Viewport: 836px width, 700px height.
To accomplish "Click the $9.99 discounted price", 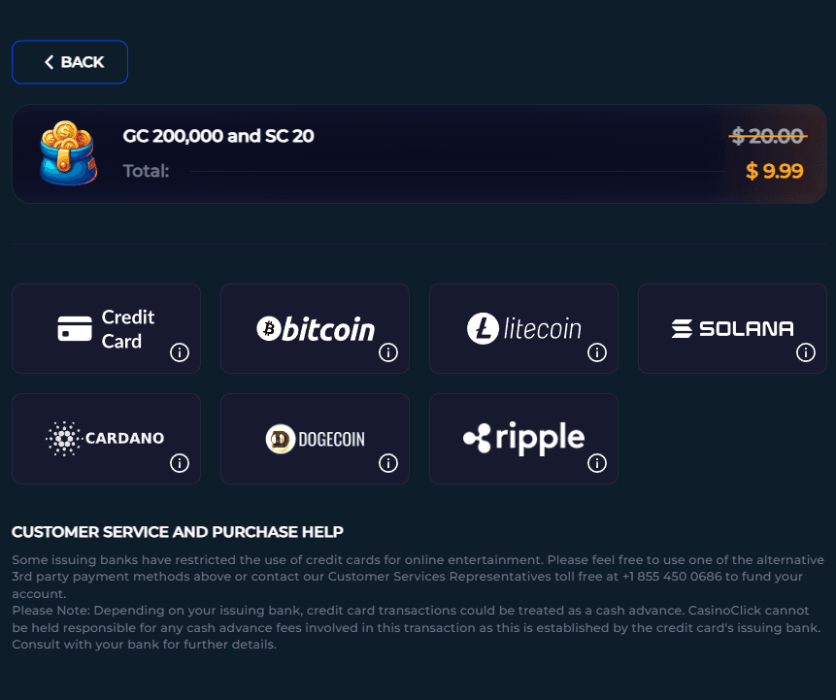I will tap(774, 171).
